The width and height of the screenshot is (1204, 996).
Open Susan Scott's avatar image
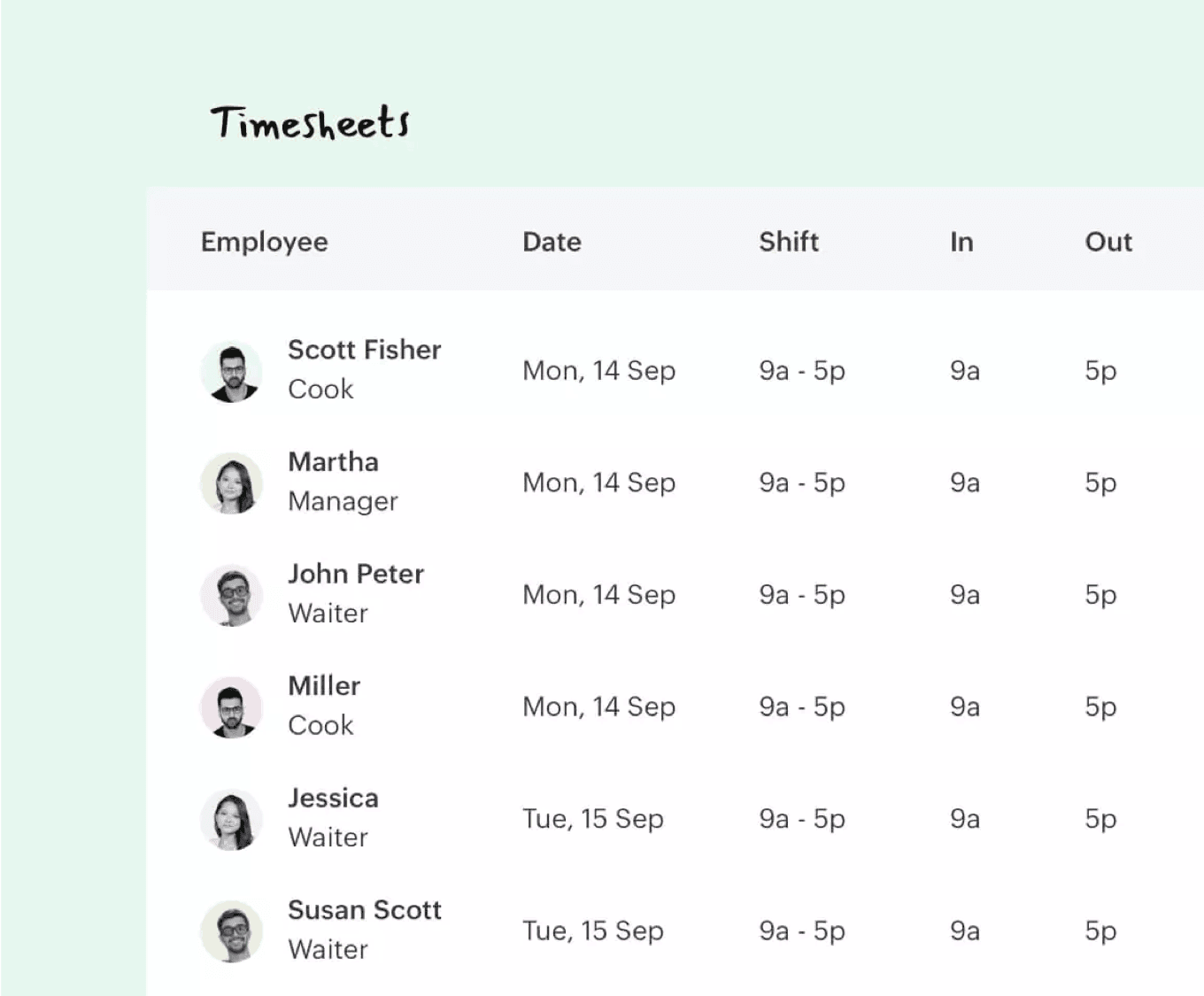tap(231, 931)
